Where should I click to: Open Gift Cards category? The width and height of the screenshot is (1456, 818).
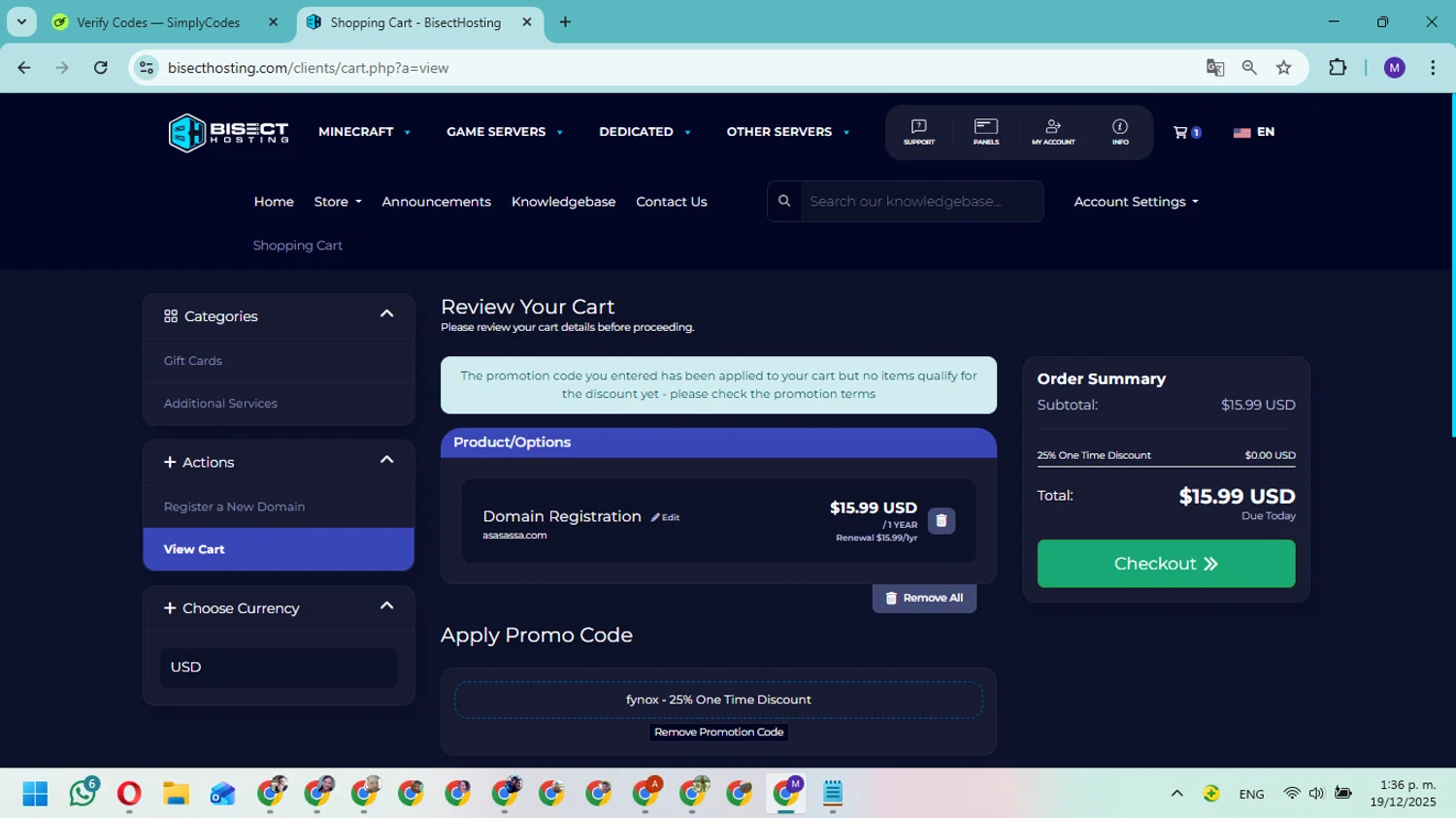point(193,361)
